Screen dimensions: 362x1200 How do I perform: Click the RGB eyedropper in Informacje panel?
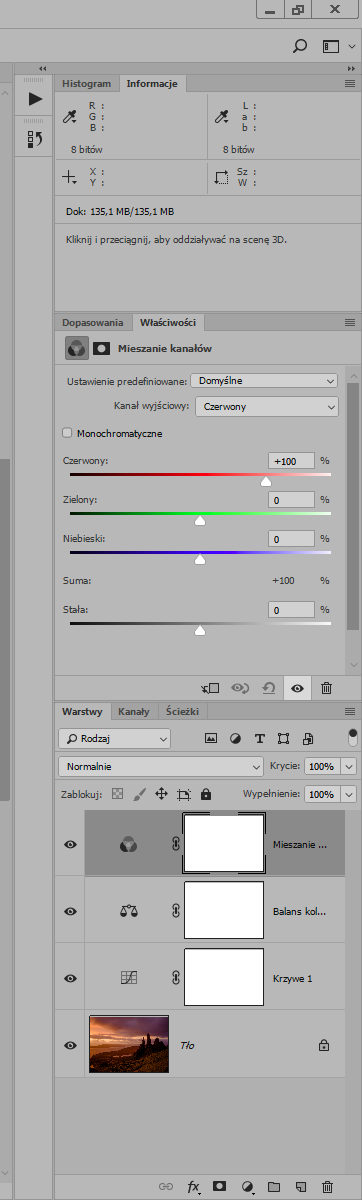70,117
